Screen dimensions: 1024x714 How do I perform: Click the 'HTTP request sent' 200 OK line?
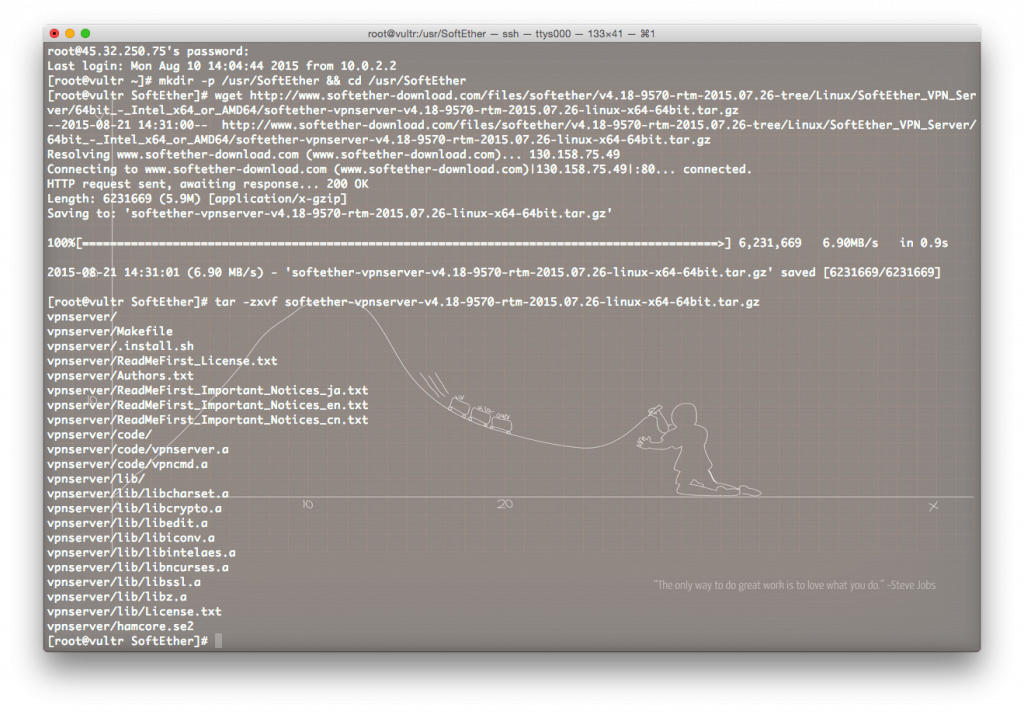(207, 184)
